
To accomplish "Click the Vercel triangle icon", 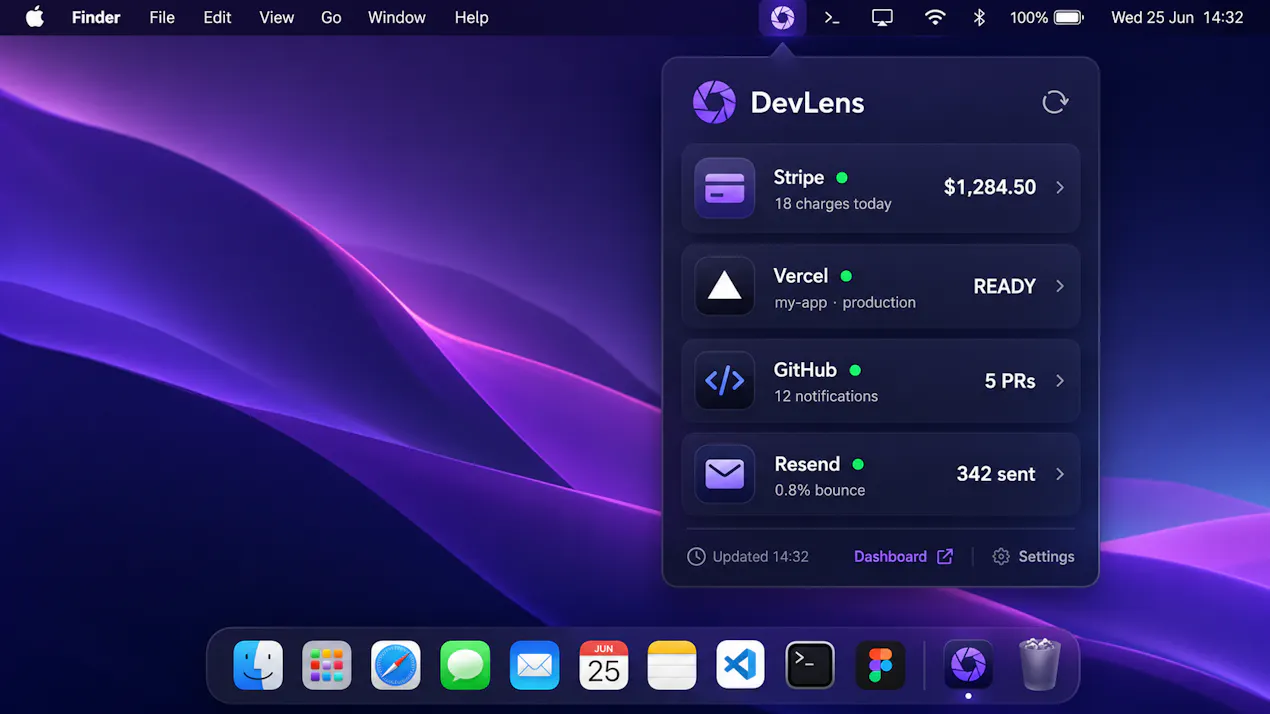I will click(725, 286).
